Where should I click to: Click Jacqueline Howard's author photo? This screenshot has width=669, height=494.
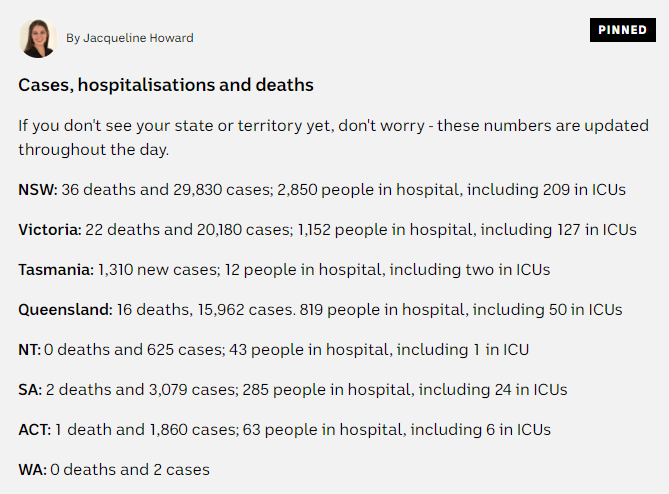tap(38, 38)
